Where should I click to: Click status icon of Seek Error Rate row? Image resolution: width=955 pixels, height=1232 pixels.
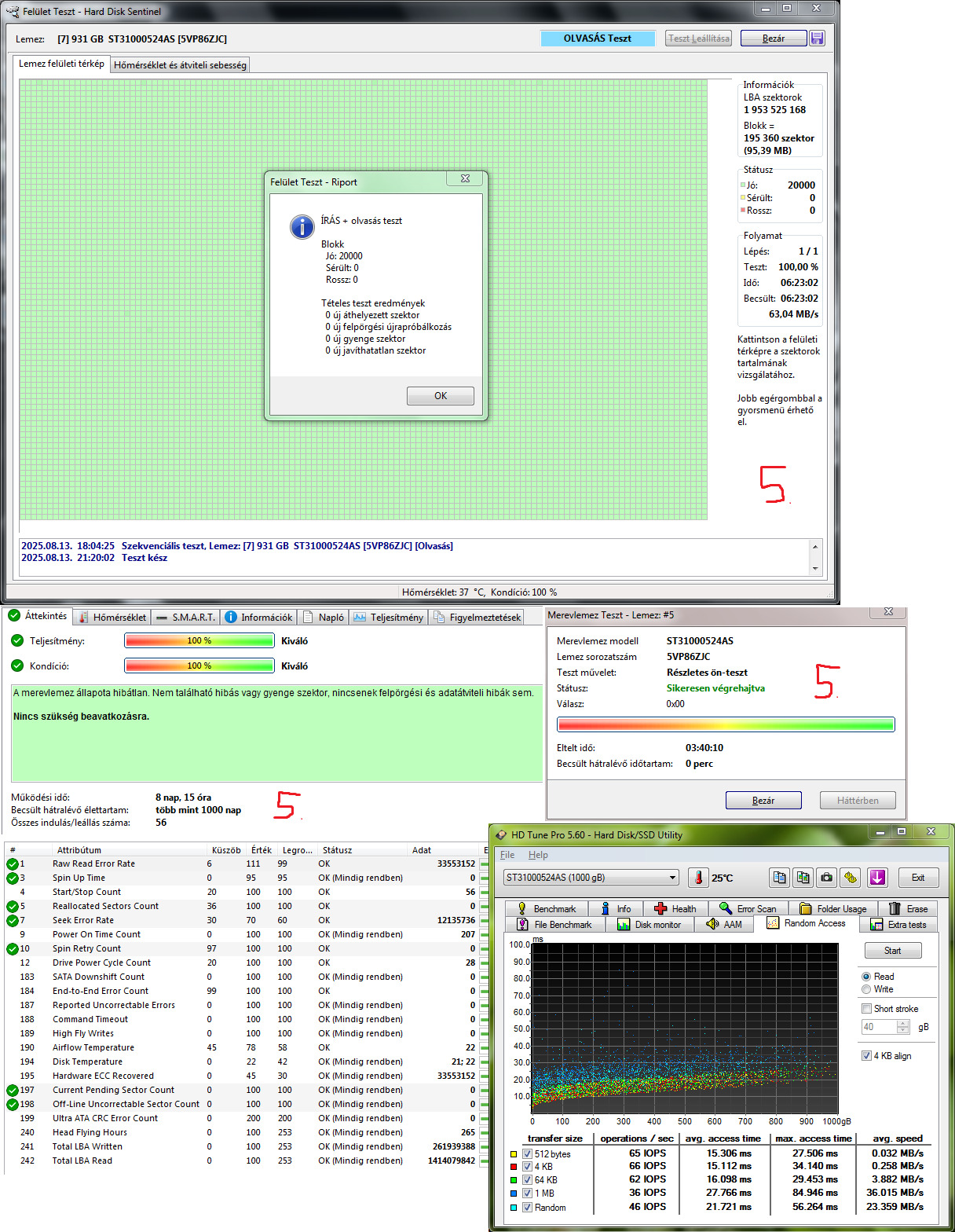pos(13,920)
